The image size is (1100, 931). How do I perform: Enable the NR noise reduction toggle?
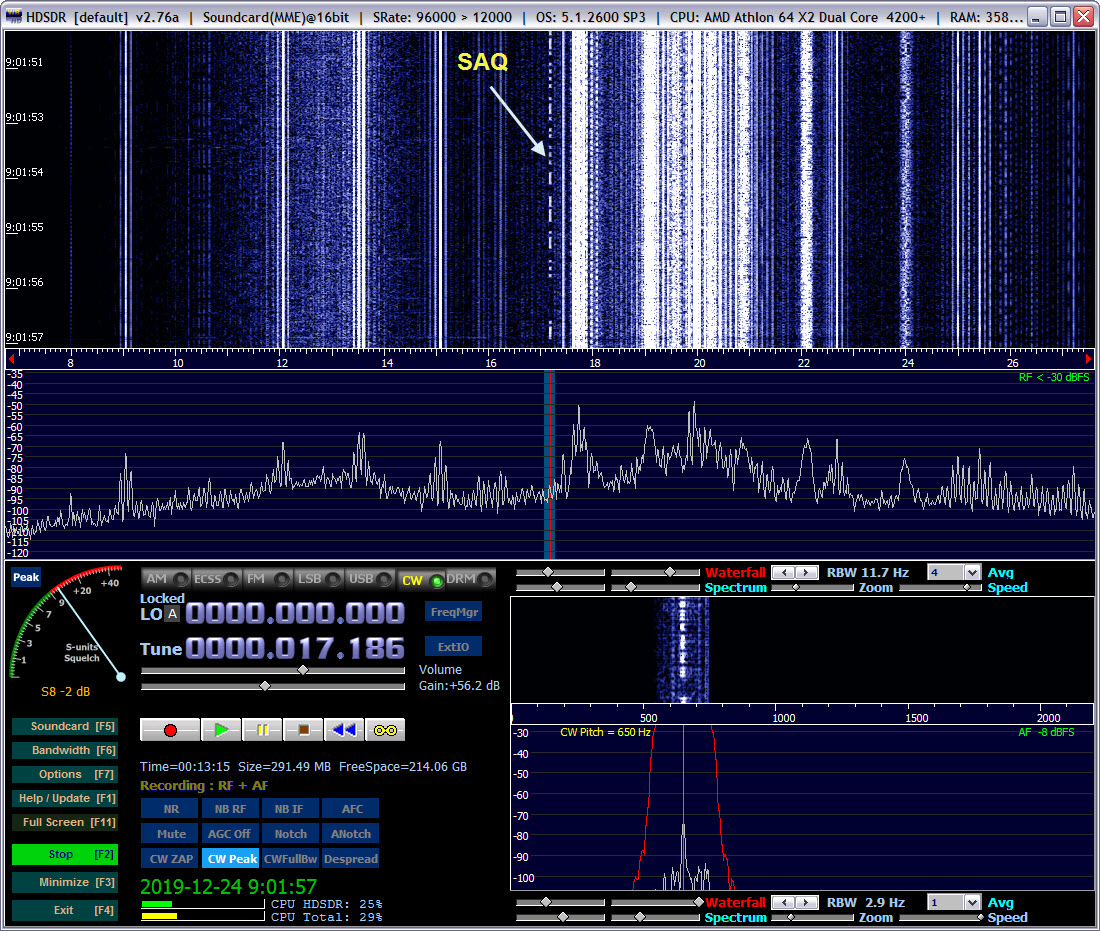click(x=171, y=808)
